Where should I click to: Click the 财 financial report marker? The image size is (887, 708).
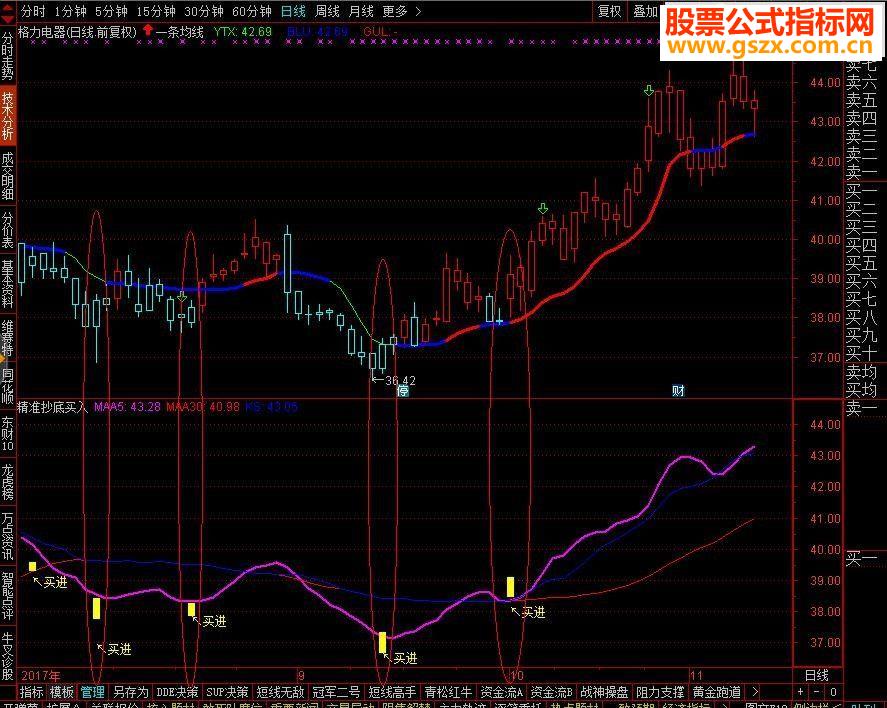(x=678, y=390)
